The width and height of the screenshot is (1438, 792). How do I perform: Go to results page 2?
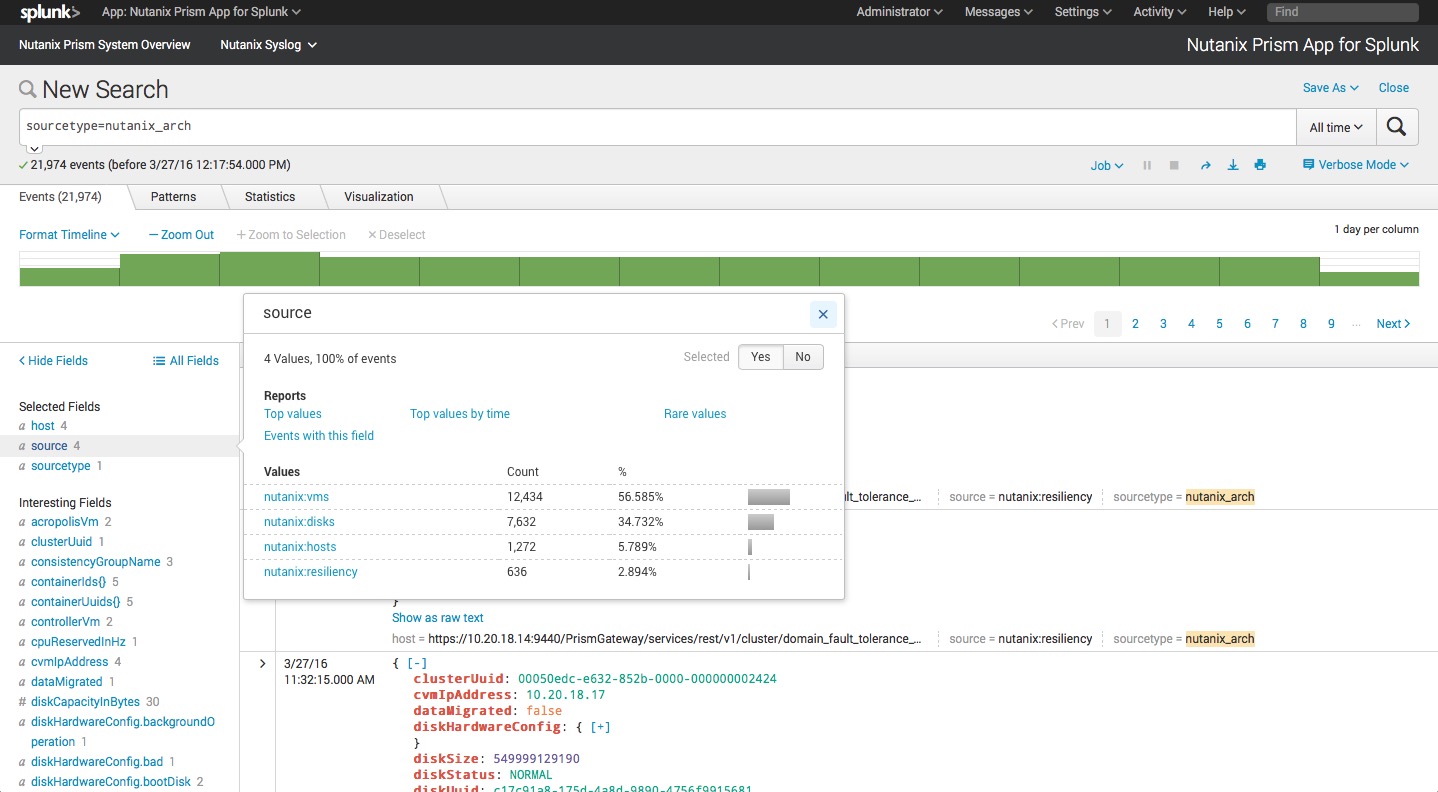[x=1135, y=324]
